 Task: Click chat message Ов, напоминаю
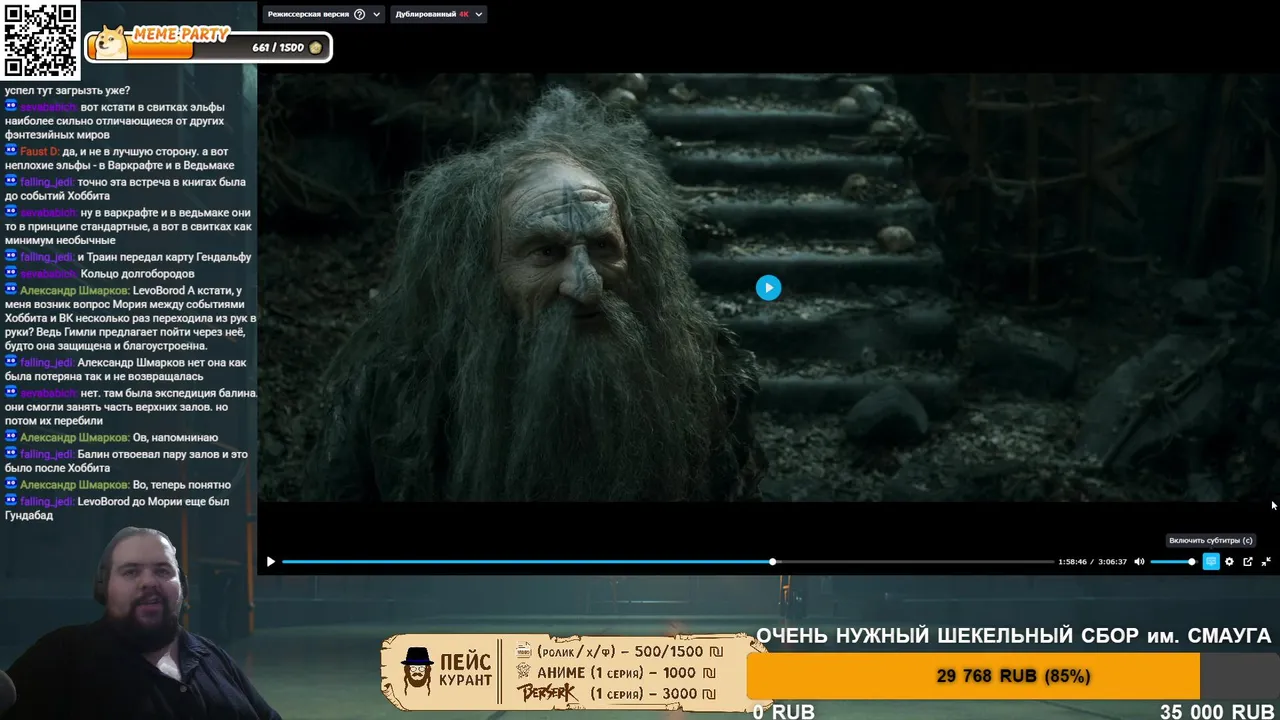coord(175,438)
